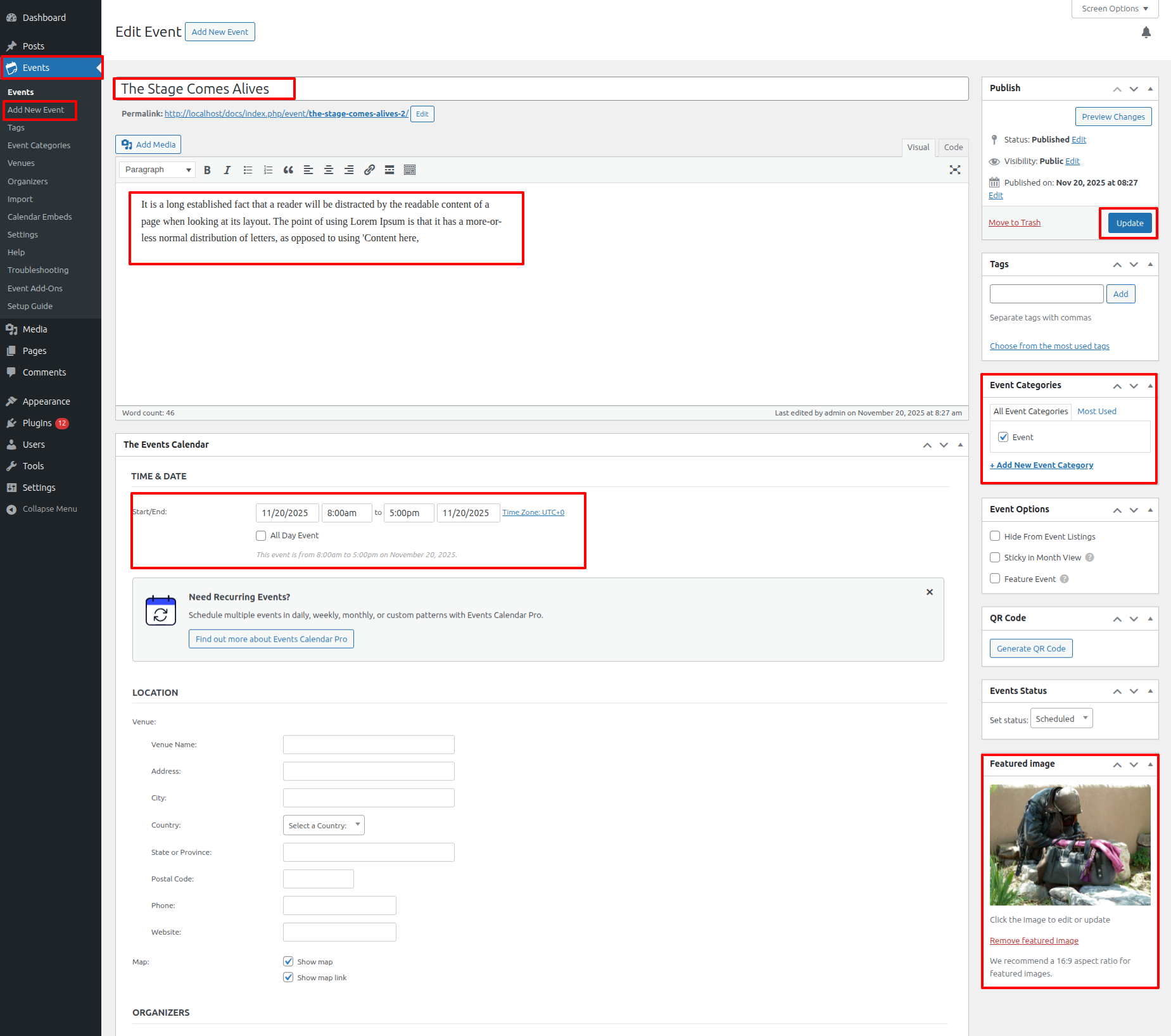1171x1036 pixels.
Task: Click the insert link icon
Action: tap(369, 170)
